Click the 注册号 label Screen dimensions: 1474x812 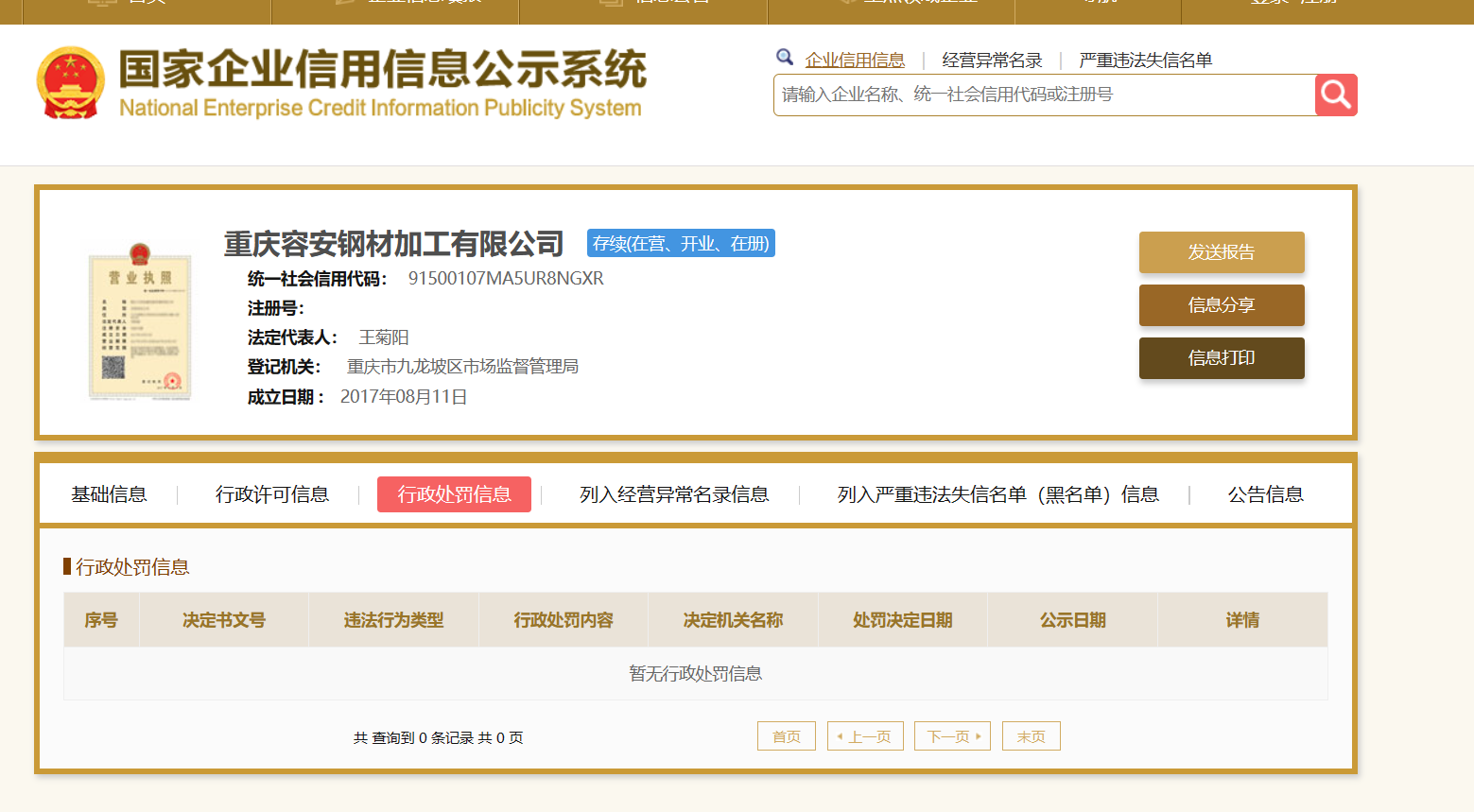(x=275, y=308)
